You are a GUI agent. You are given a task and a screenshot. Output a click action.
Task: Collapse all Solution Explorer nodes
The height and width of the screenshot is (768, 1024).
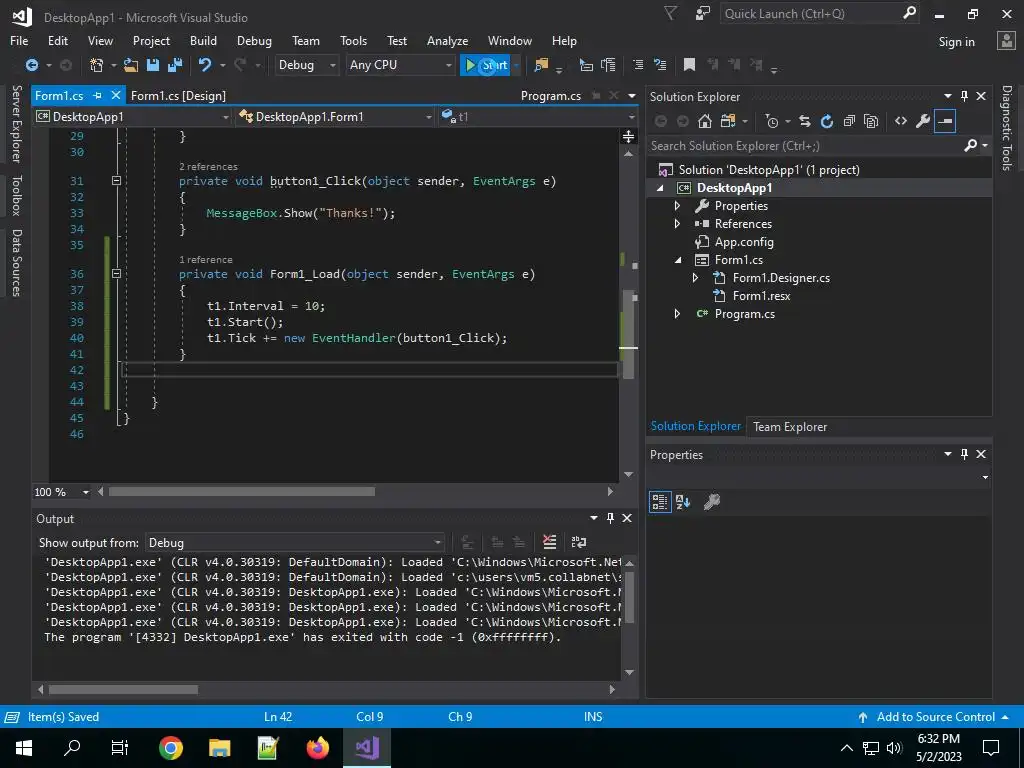[849, 121]
